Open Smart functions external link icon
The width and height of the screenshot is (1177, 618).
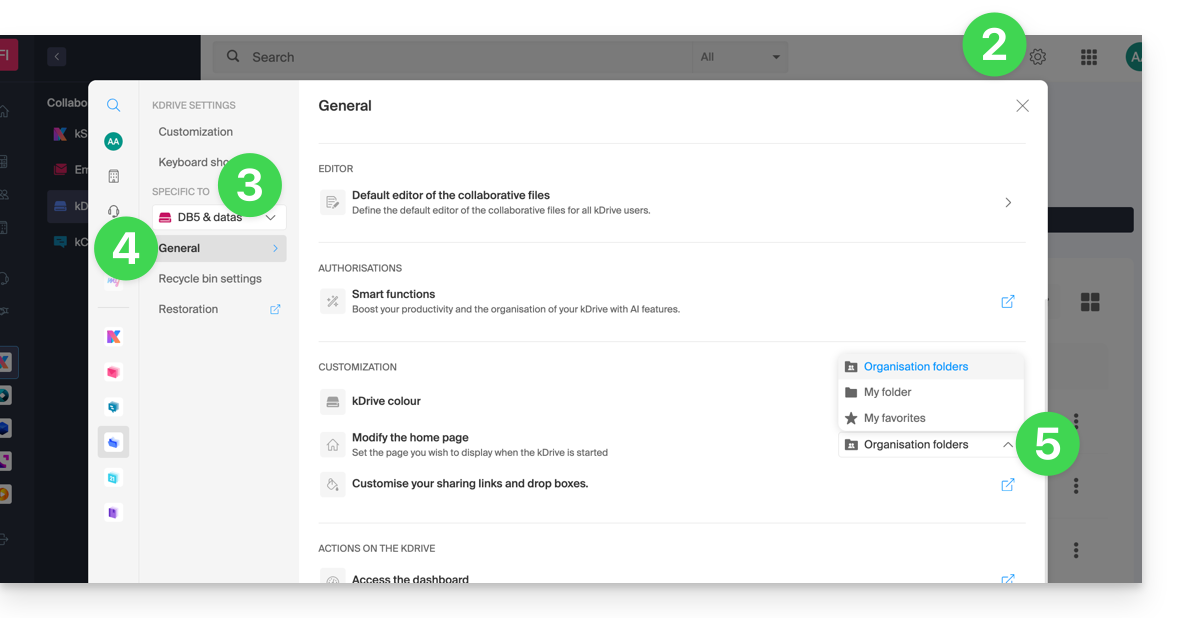click(x=1007, y=301)
